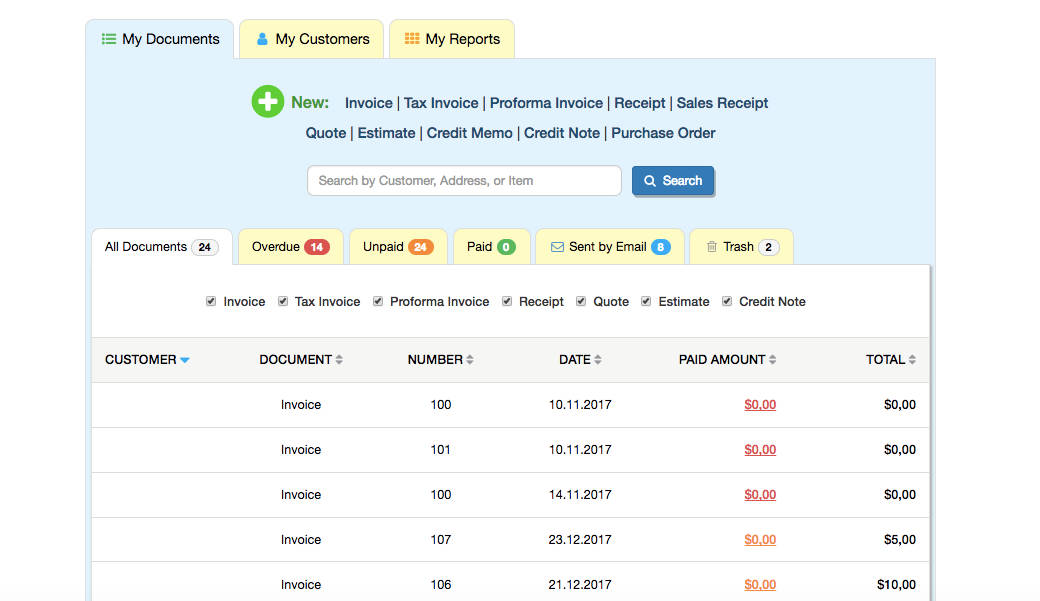Click the trash can icon on the Trash tab
Viewport: 1040px width, 601px height.
712,246
